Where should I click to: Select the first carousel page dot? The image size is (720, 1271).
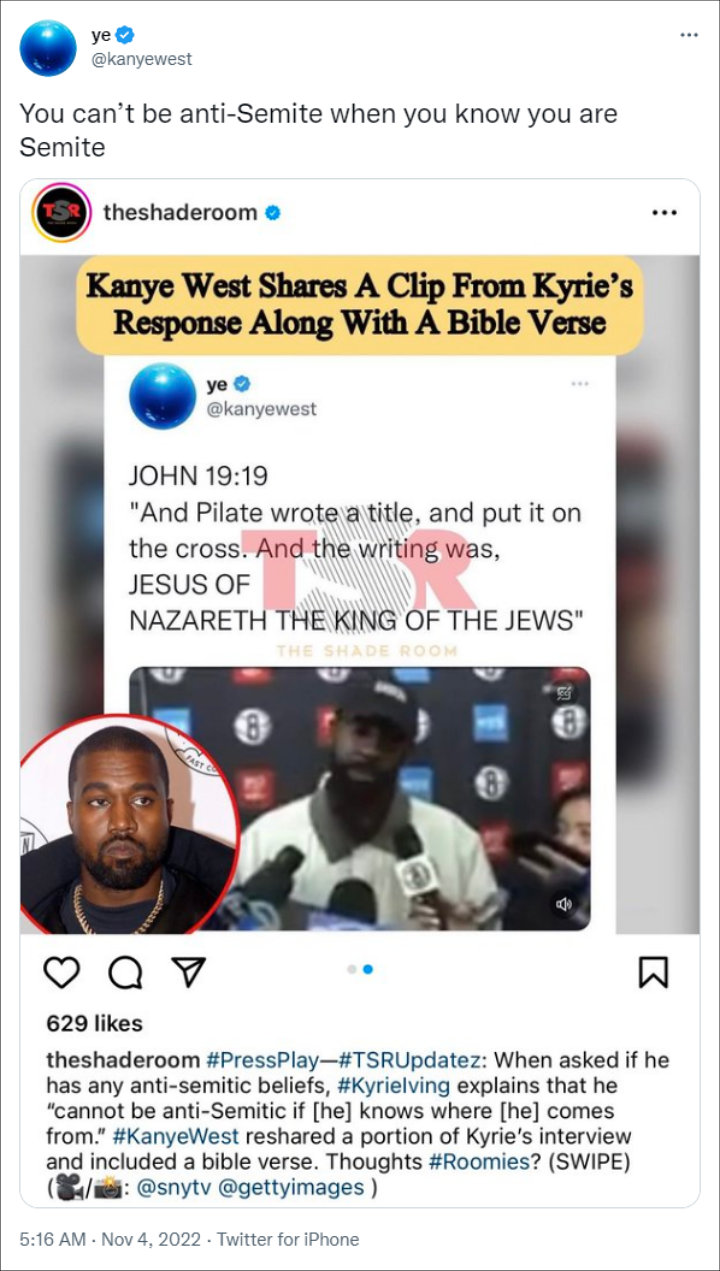tap(350, 969)
